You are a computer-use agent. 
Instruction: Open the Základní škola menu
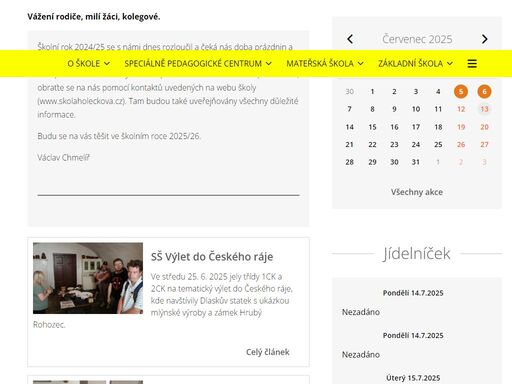tap(415, 63)
